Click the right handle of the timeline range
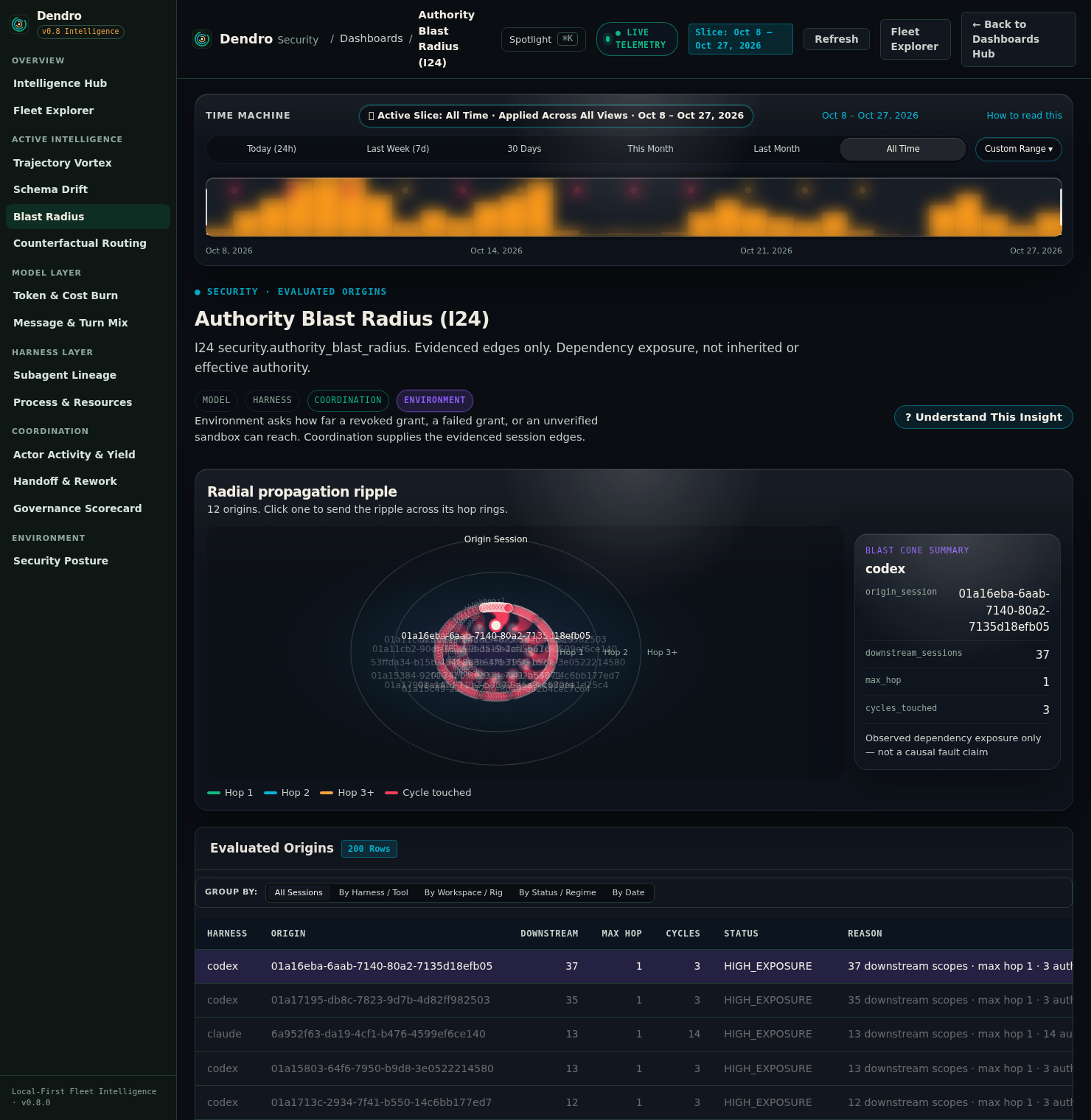Viewport: 1091px width, 1120px height. pyautogui.click(x=1061, y=207)
